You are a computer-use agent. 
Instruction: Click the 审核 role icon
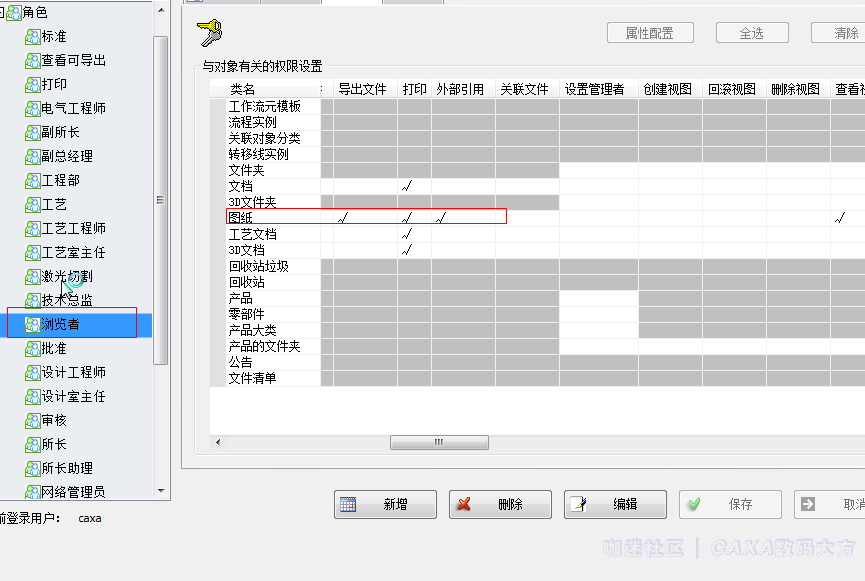[33, 421]
